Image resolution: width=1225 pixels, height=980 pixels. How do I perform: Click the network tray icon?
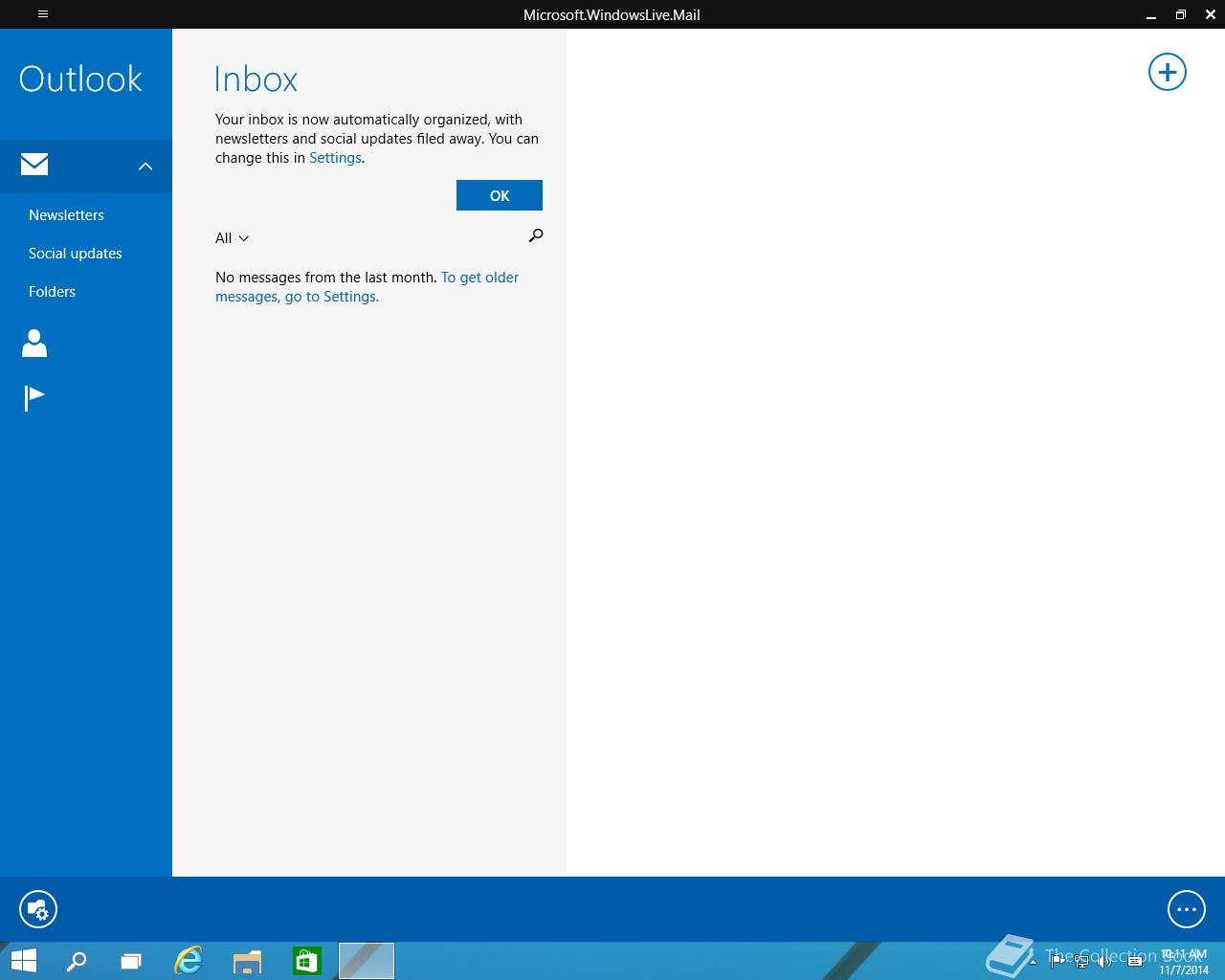[x=1081, y=961]
